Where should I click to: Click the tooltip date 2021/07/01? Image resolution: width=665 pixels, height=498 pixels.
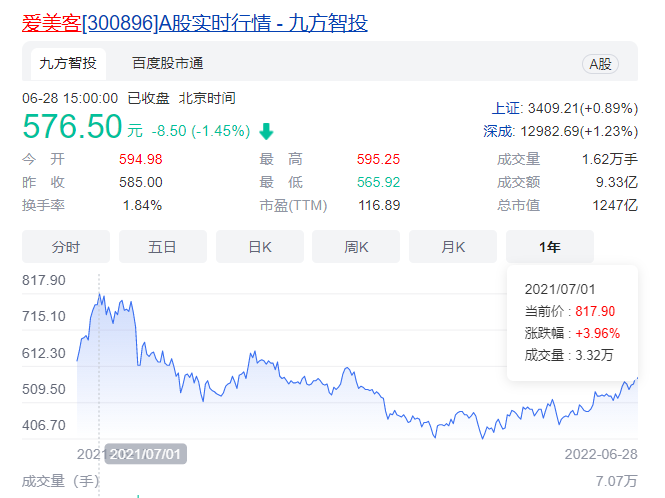pyautogui.click(x=560, y=289)
